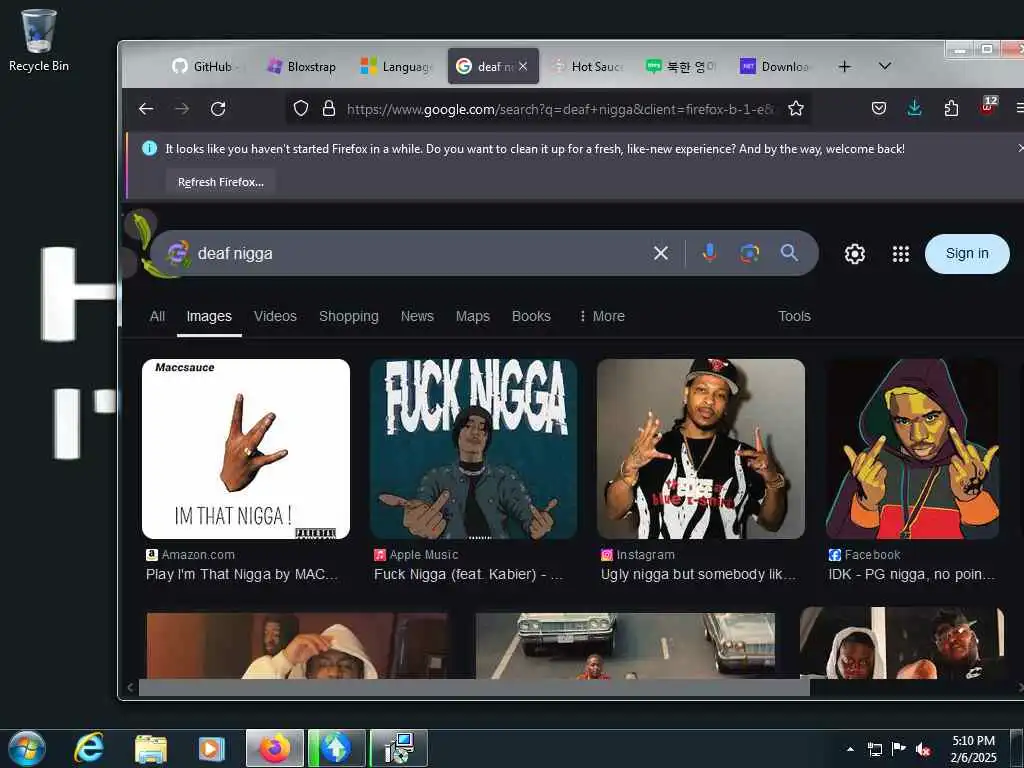The image size is (1024, 768).
Task: Submit search with the magnifier icon
Action: click(x=789, y=253)
